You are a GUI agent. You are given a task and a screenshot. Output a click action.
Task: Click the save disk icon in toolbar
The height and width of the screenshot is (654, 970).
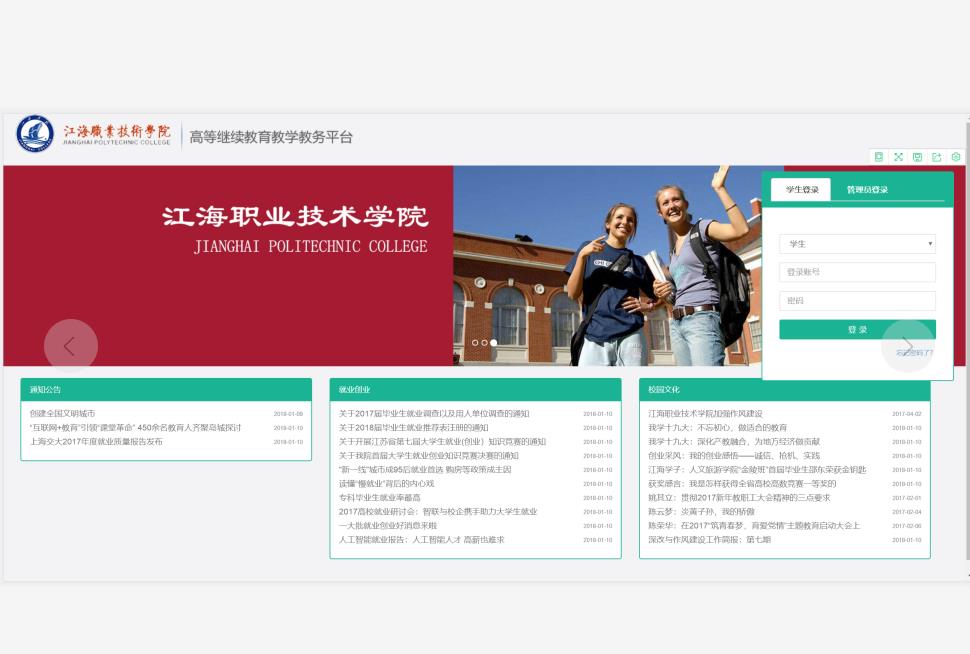click(x=917, y=157)
